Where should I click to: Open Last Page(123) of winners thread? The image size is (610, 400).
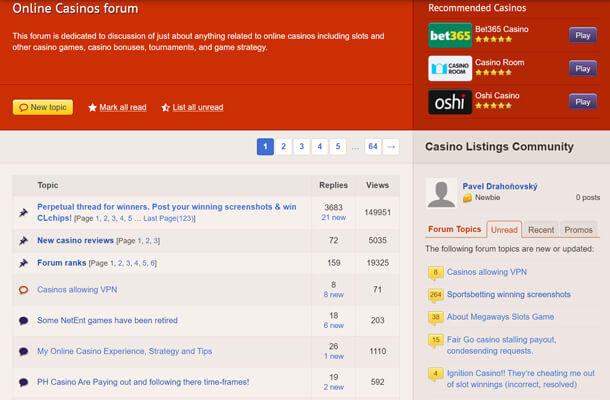point(169,219)
